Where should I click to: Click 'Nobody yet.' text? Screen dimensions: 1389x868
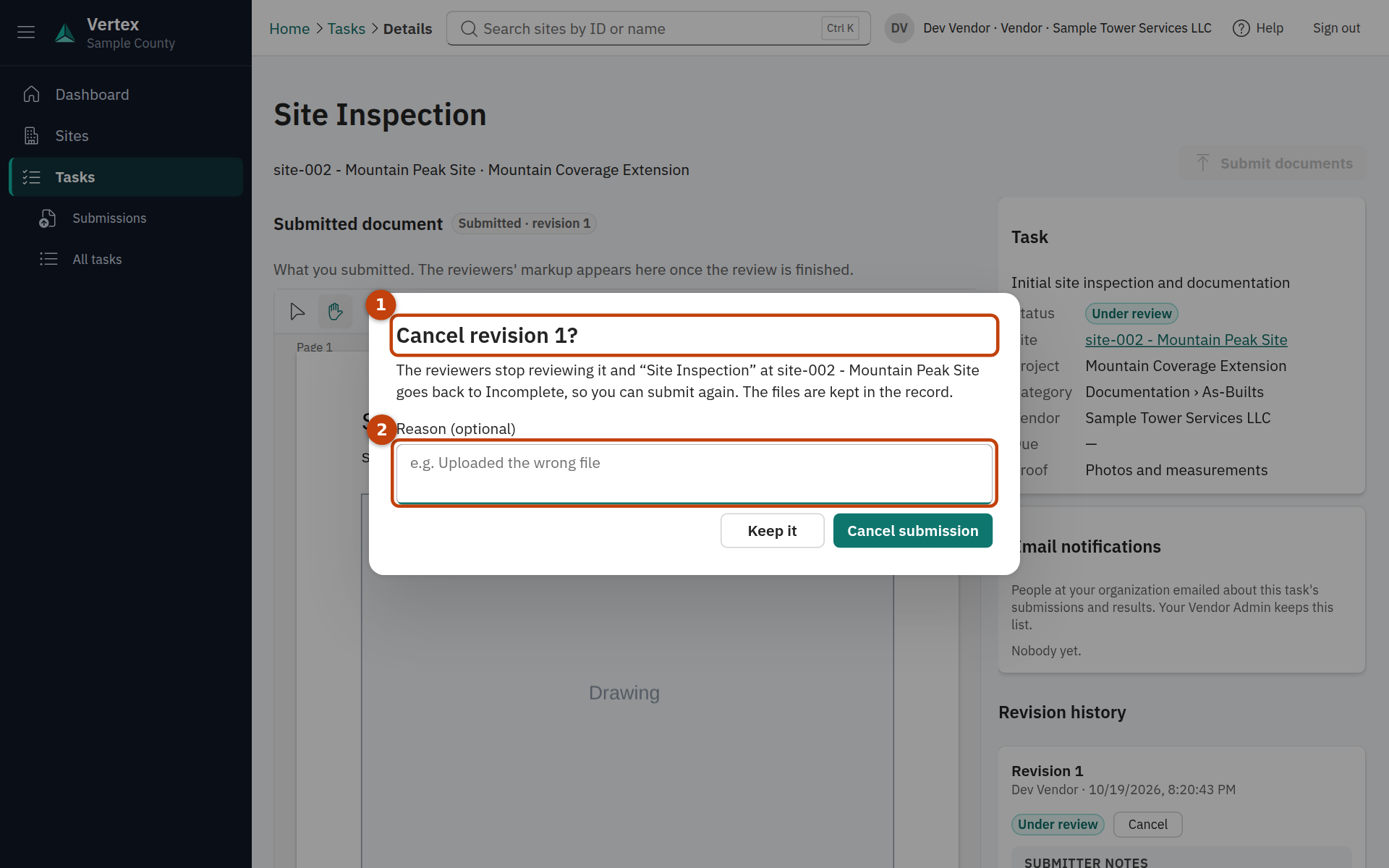tap(1046, 651)
